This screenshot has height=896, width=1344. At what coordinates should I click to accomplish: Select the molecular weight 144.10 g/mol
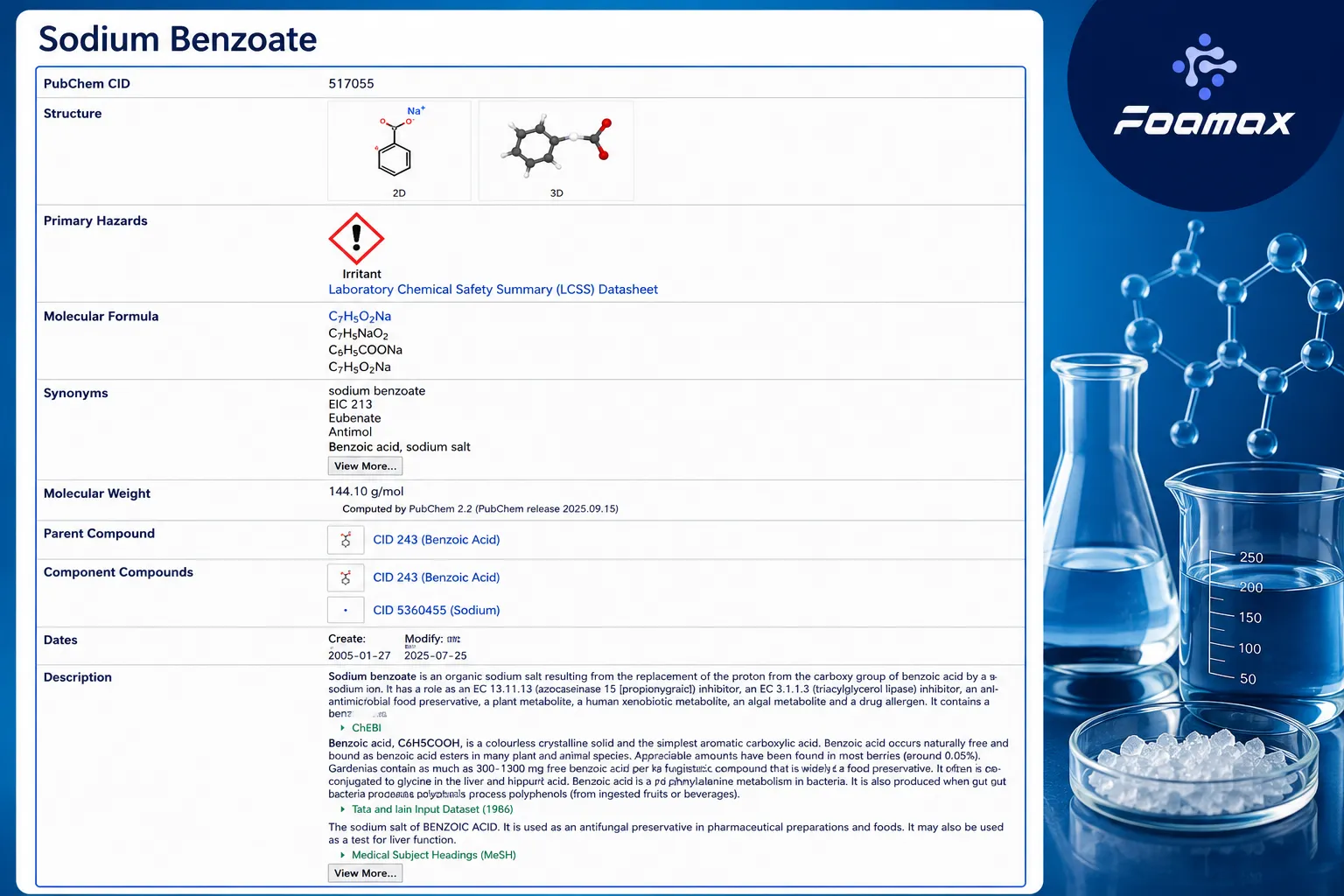point(366,492)
